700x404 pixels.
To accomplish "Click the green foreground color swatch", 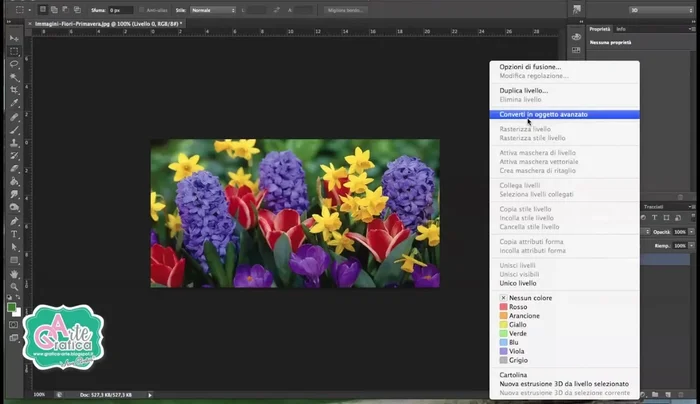I will [12, 307].
